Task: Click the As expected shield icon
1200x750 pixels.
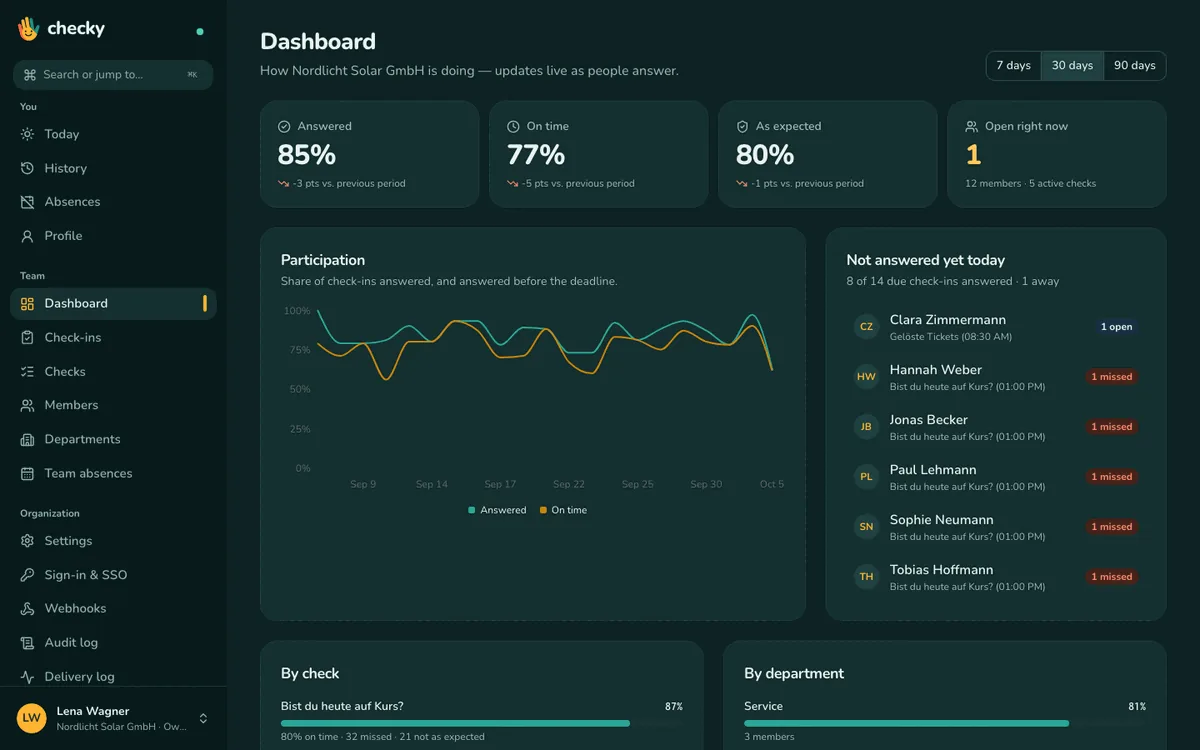Action: point(742,126)
